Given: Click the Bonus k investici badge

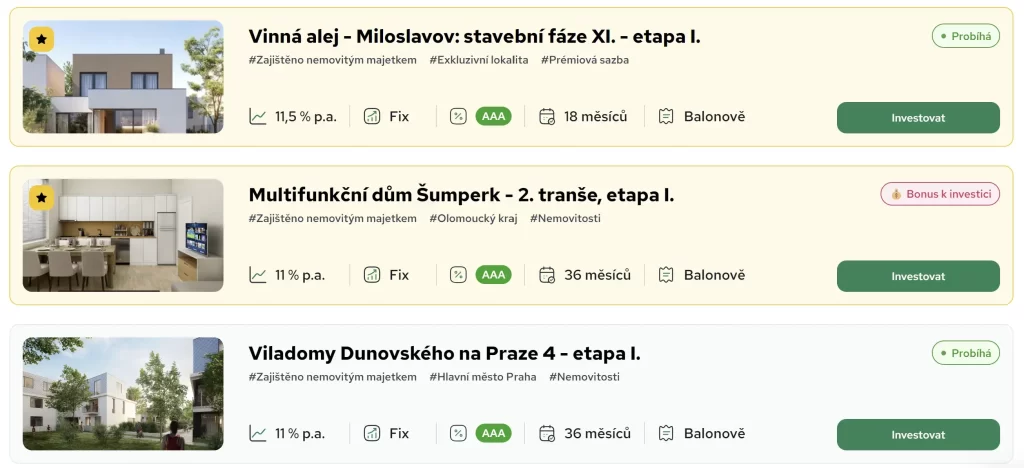Looking at the screenshot, I should (940, 194).
